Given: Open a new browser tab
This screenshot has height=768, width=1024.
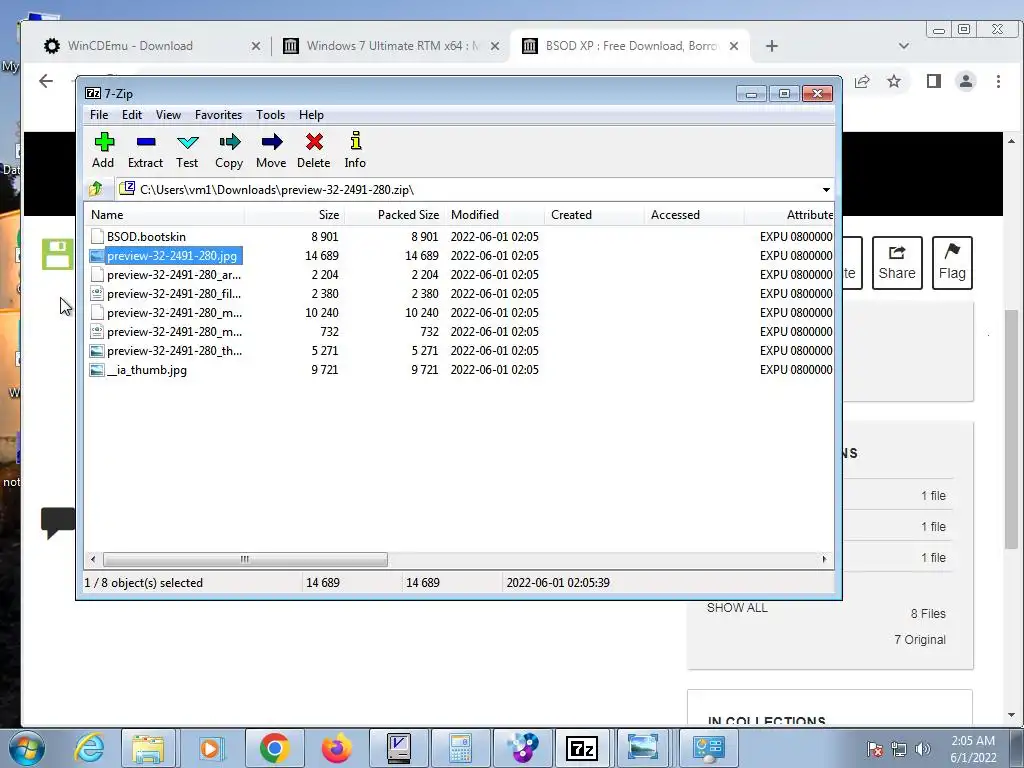Looking at the screenshot, I should (772, 46).
